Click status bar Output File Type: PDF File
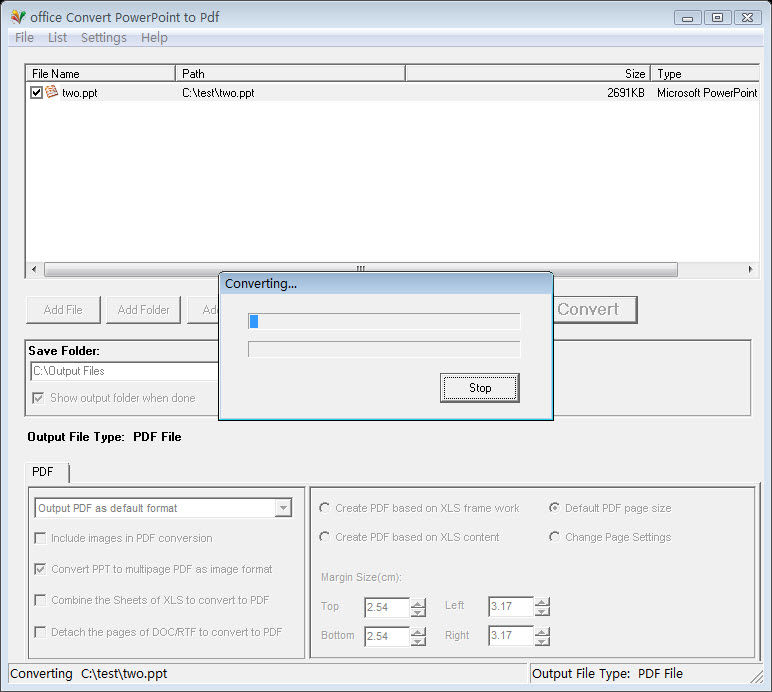 pos(607,673)
